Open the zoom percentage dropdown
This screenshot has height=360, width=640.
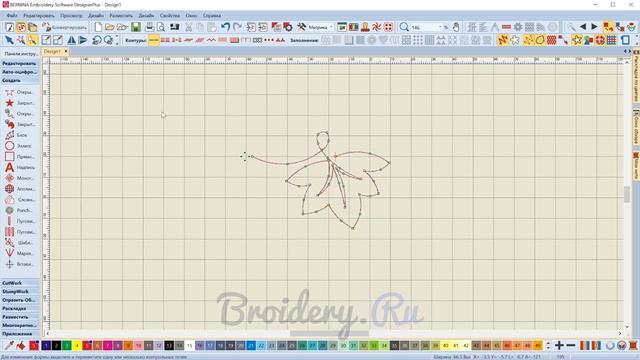[440, 27]
